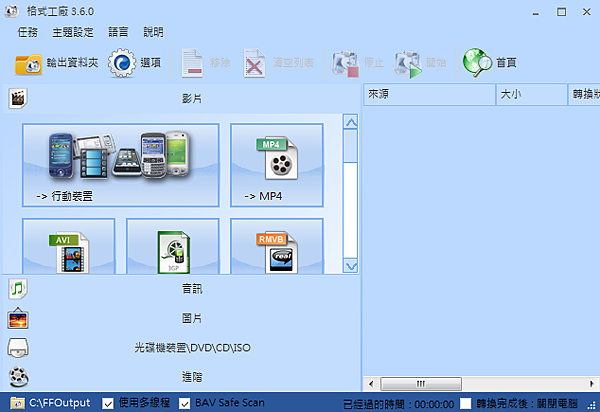Click the task list horizontal scrollbar thumb
600x412 pixels.
coord(421,384)
